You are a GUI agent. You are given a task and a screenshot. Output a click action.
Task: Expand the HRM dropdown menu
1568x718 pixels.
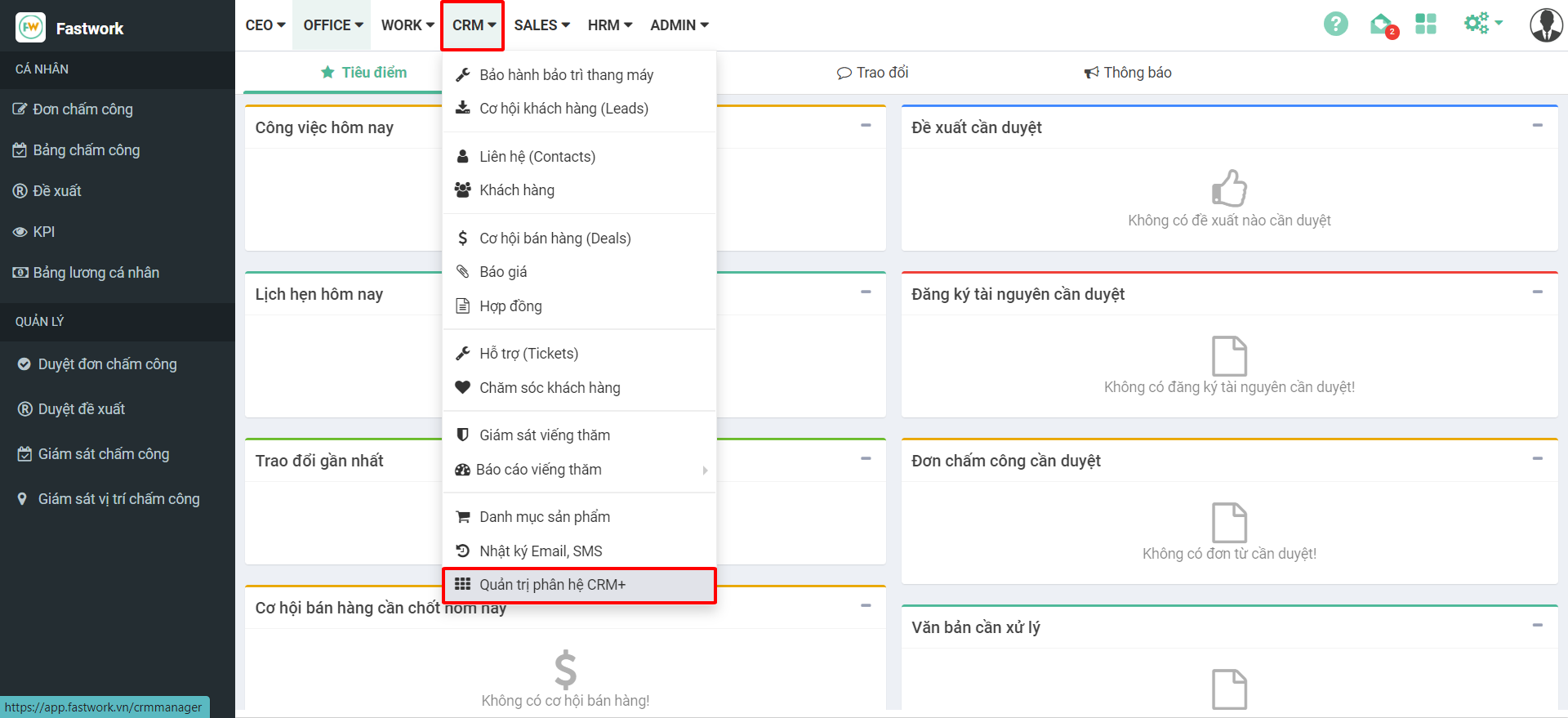click(609, 25)
